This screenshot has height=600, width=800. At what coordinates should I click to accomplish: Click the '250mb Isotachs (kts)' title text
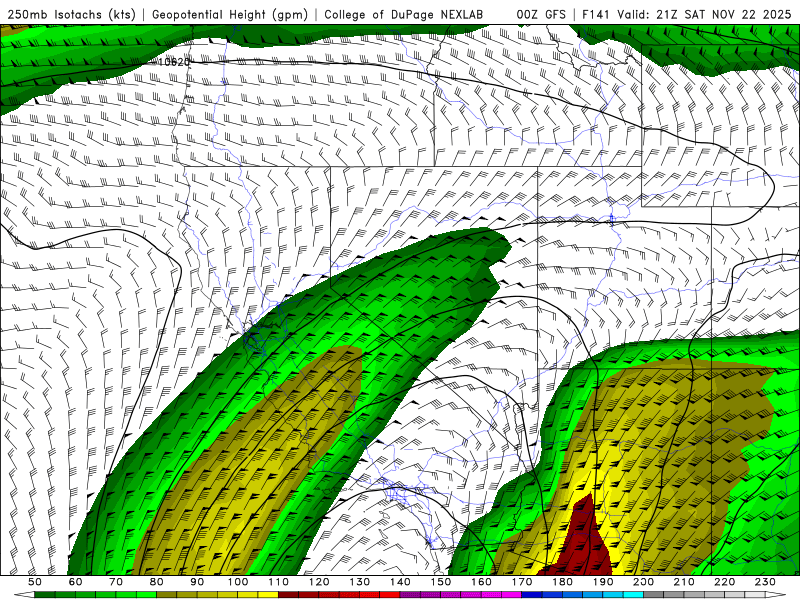tap(72, 15)
